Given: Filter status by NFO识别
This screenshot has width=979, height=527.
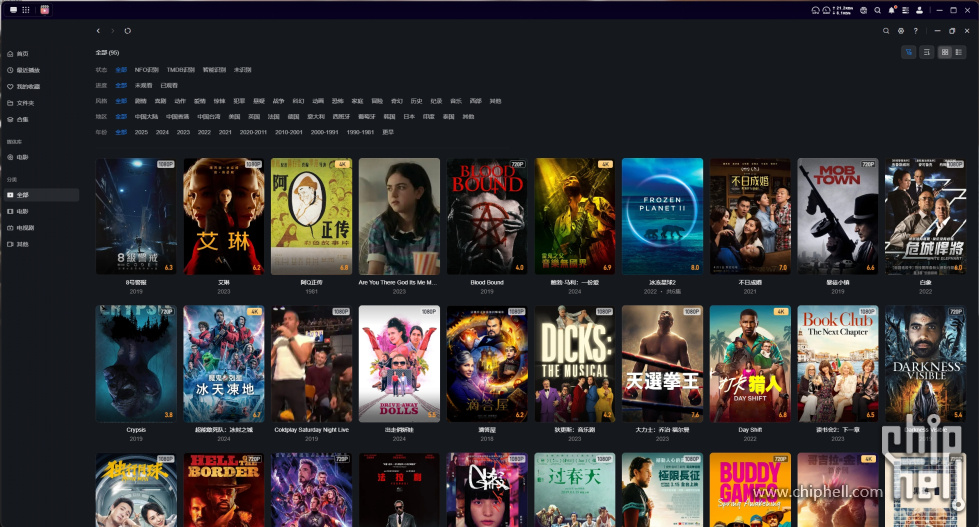Looking at the screenshot, I should click(146, 70).
